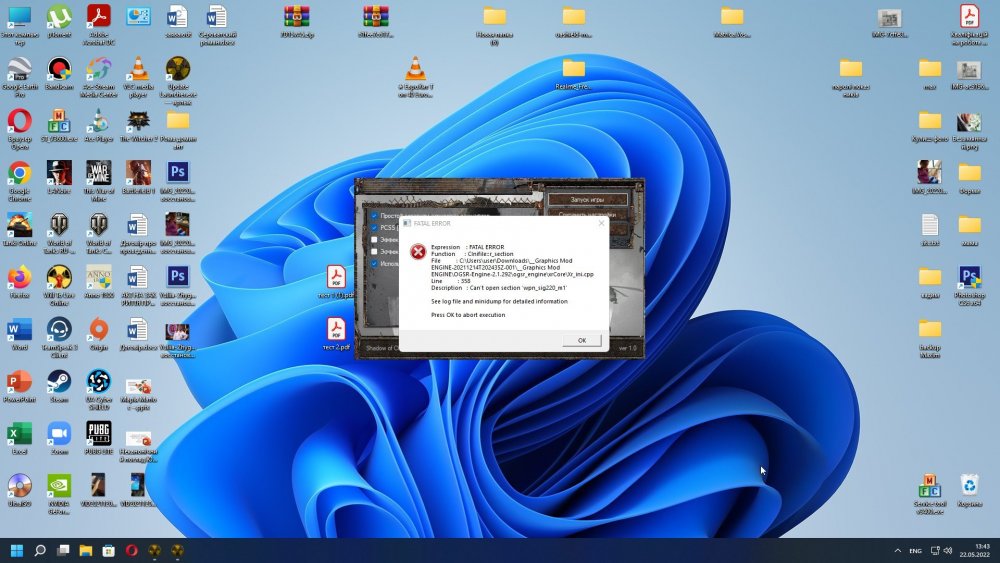Screen dimensions: 1000x563
Task: Open the Recycle Bin on desktop
Action: tap(968, 486)
